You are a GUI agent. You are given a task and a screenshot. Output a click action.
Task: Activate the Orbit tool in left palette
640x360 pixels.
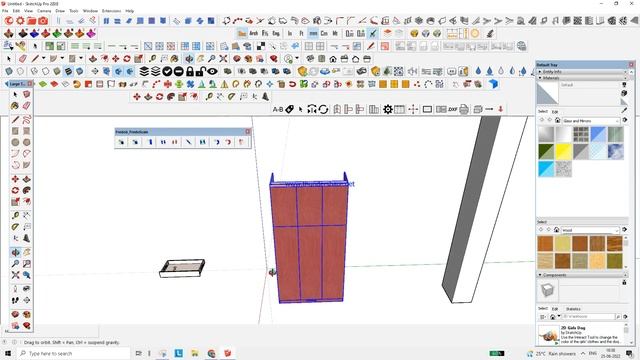point(15,252)
